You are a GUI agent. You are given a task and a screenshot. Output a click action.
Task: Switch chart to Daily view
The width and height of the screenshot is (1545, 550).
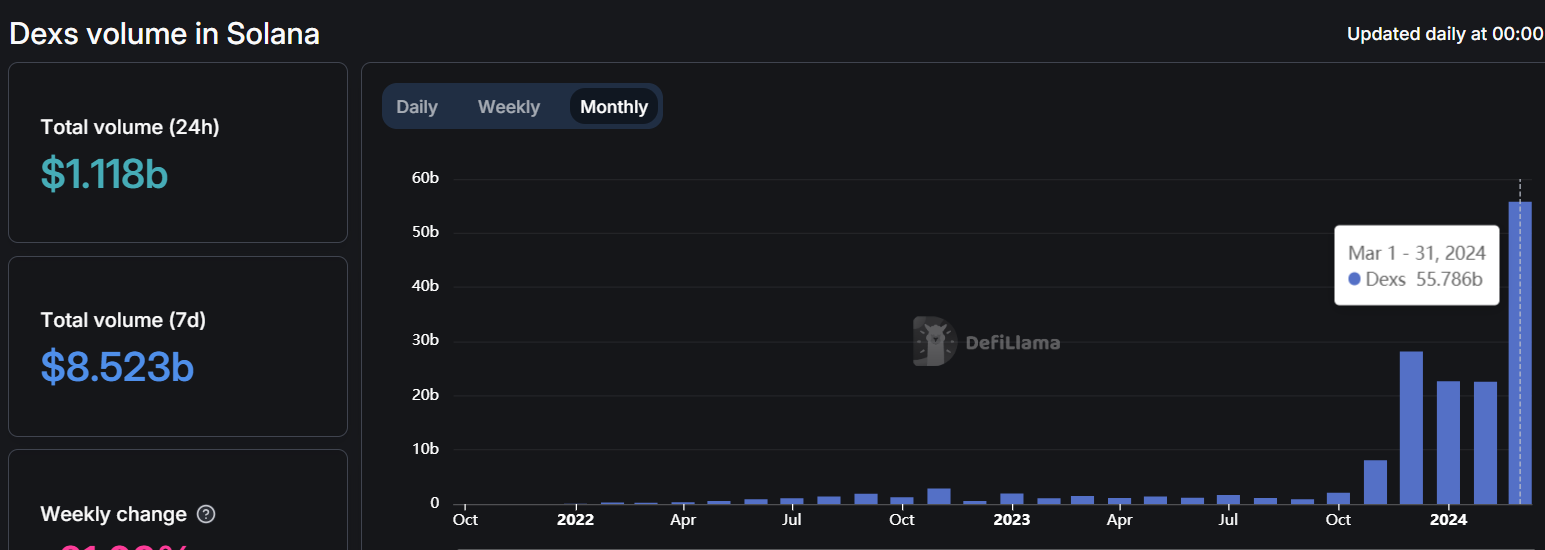click(x=417, y=107)
